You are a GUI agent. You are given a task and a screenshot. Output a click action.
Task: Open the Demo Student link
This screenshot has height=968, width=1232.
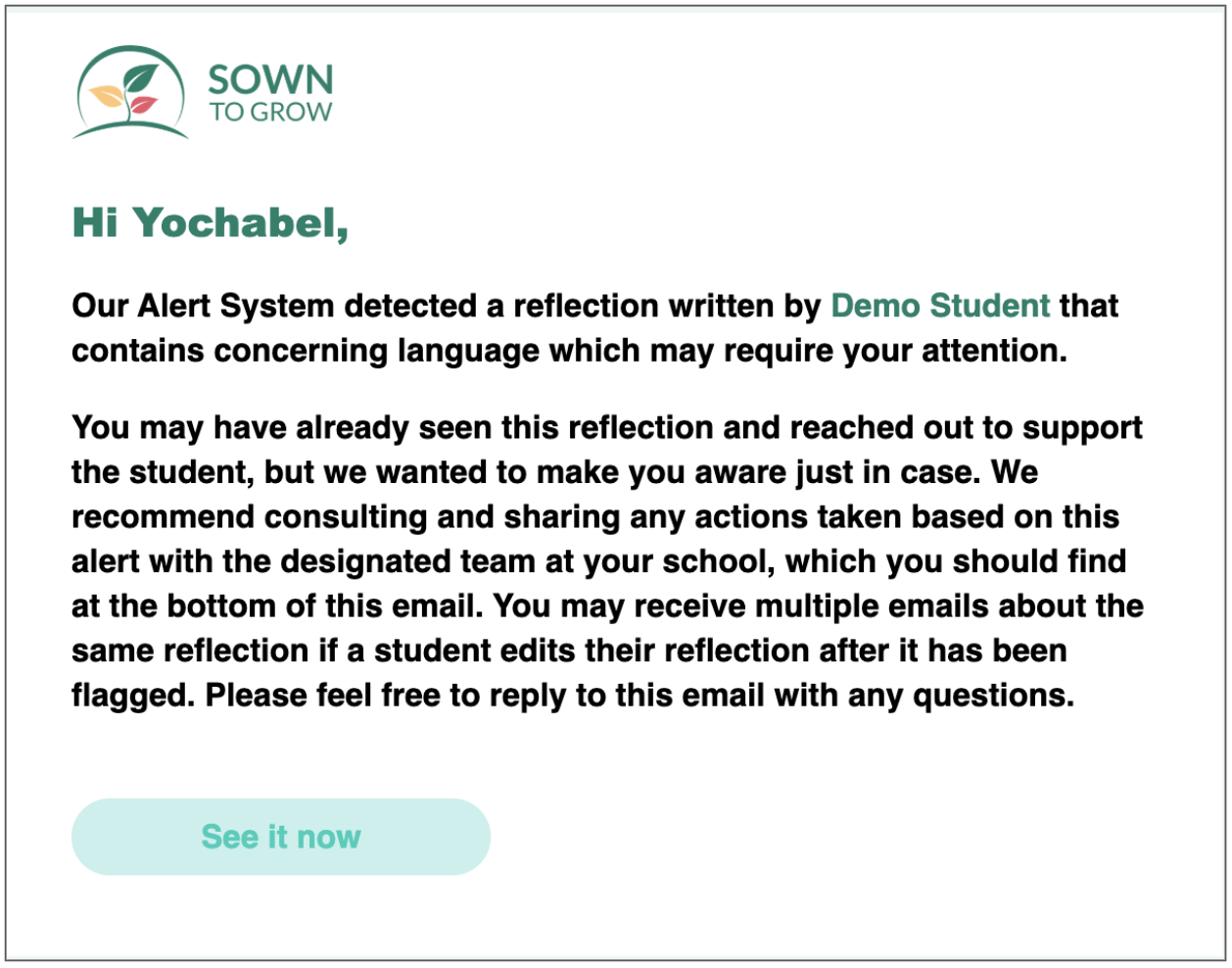pos(940,306)
